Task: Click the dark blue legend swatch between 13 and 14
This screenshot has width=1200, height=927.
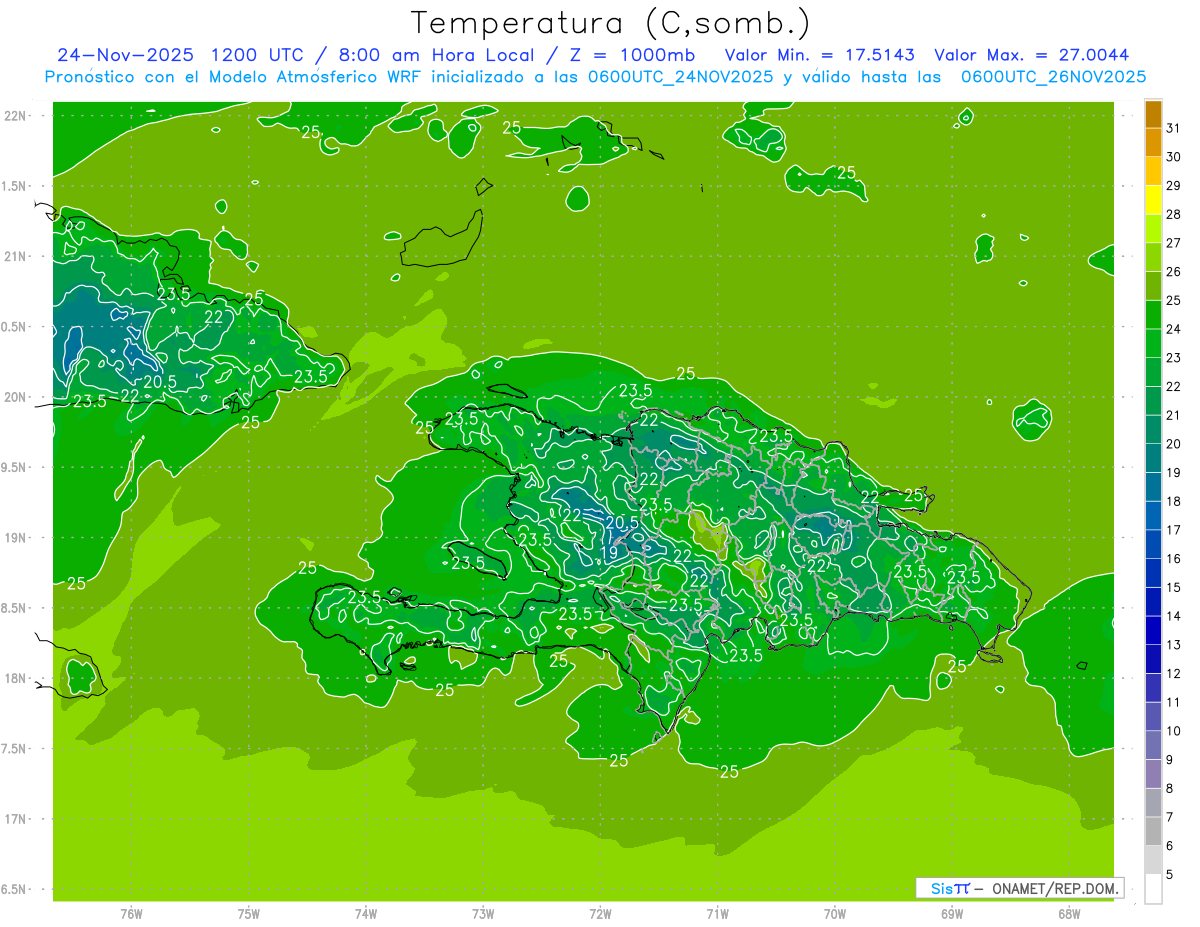Action: tap(1153, 630)
